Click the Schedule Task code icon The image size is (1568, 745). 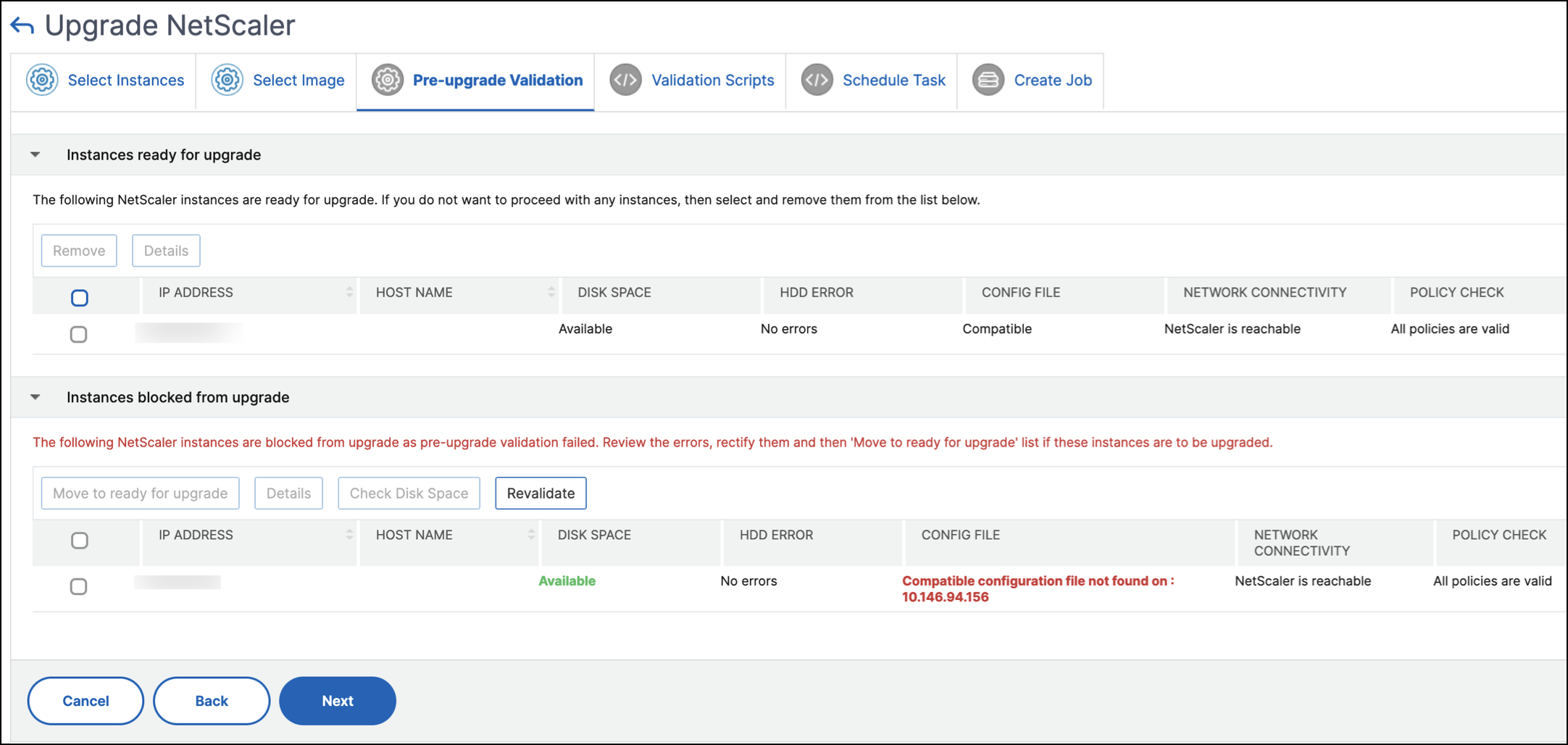click(x=817, y=80)
